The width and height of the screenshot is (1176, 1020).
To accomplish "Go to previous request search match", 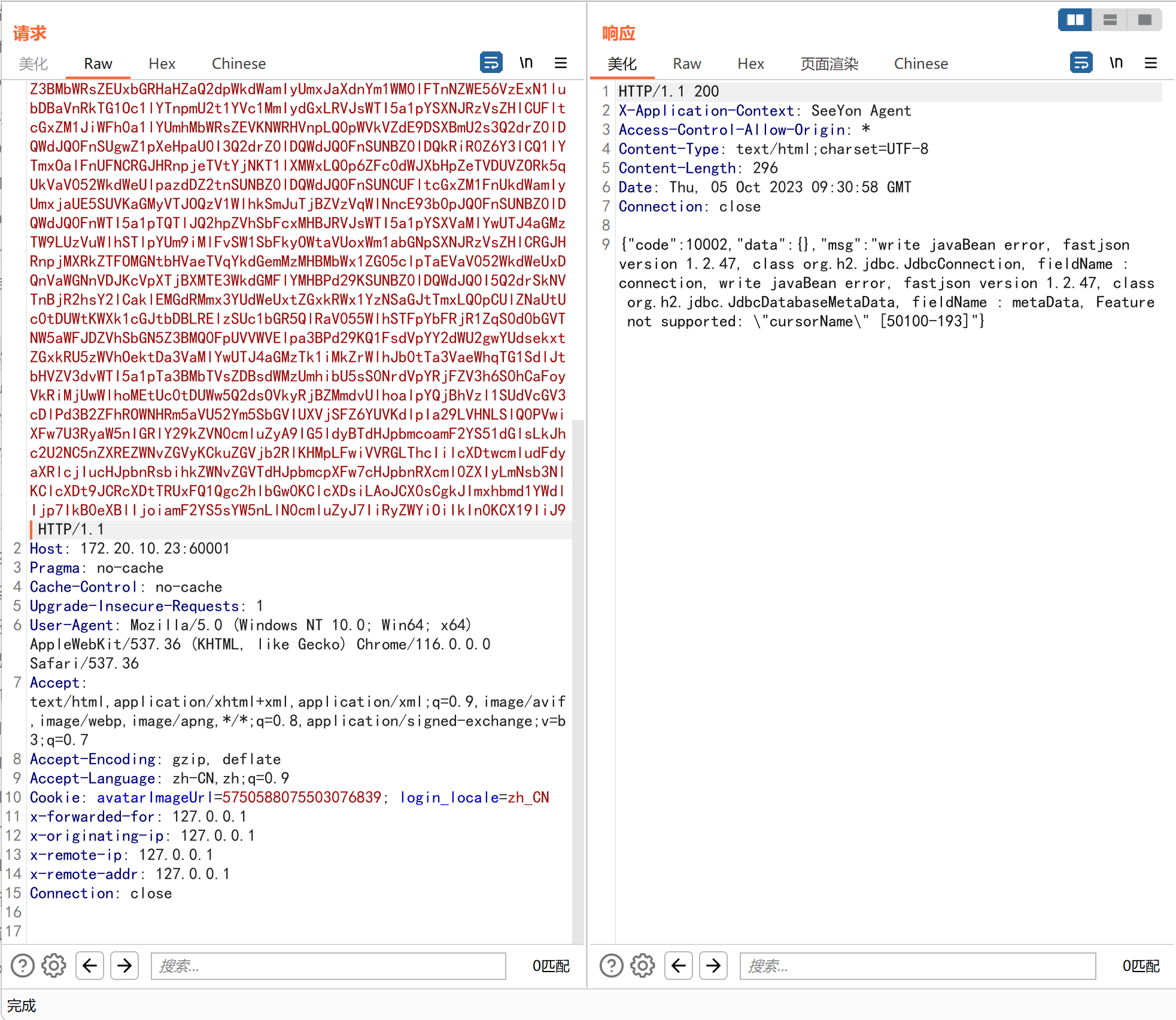I will [90, 965].
